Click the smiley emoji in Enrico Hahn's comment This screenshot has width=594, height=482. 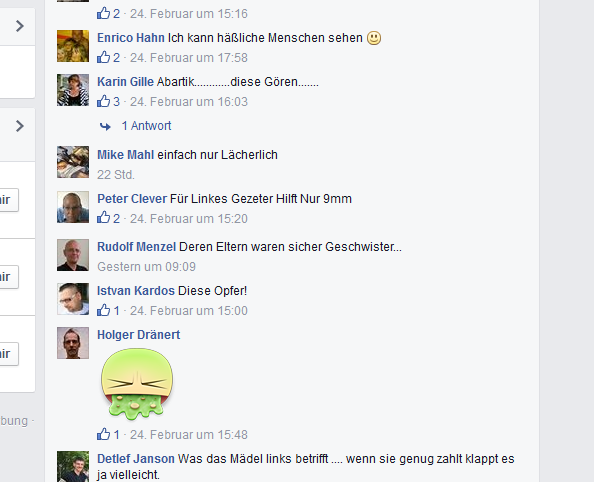(x=374, y=38)
